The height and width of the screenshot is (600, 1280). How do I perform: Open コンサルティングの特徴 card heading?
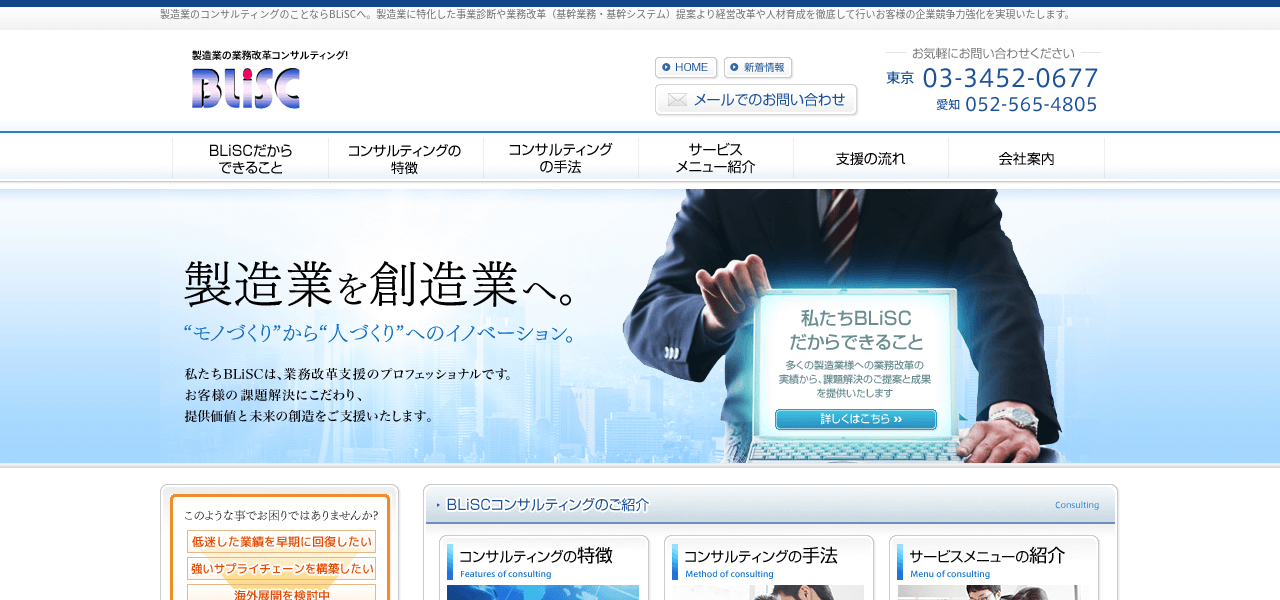[x=535, y=556]
